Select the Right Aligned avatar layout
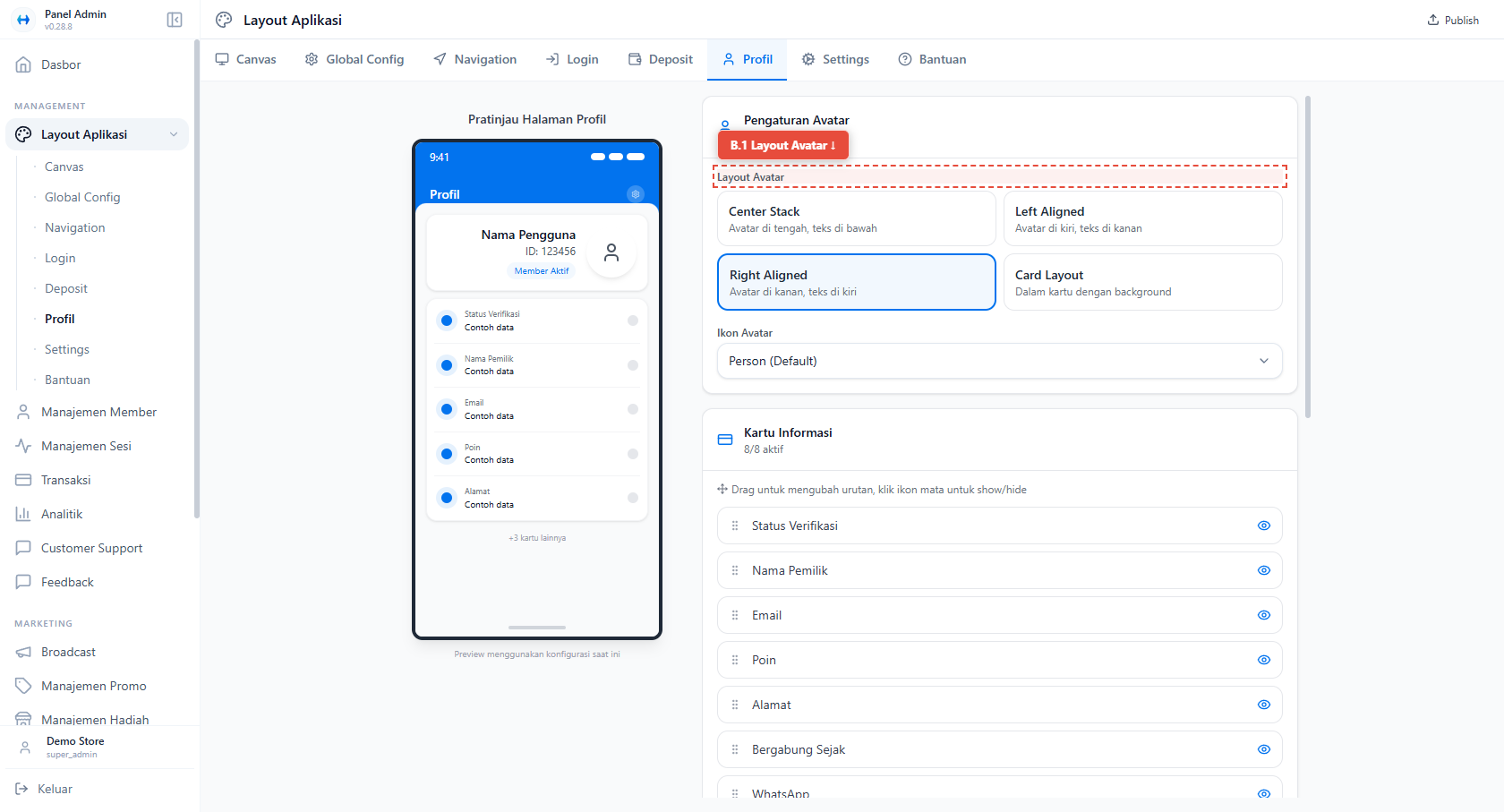This screenshot has width=1504, height=812. (x=856, y=282)
